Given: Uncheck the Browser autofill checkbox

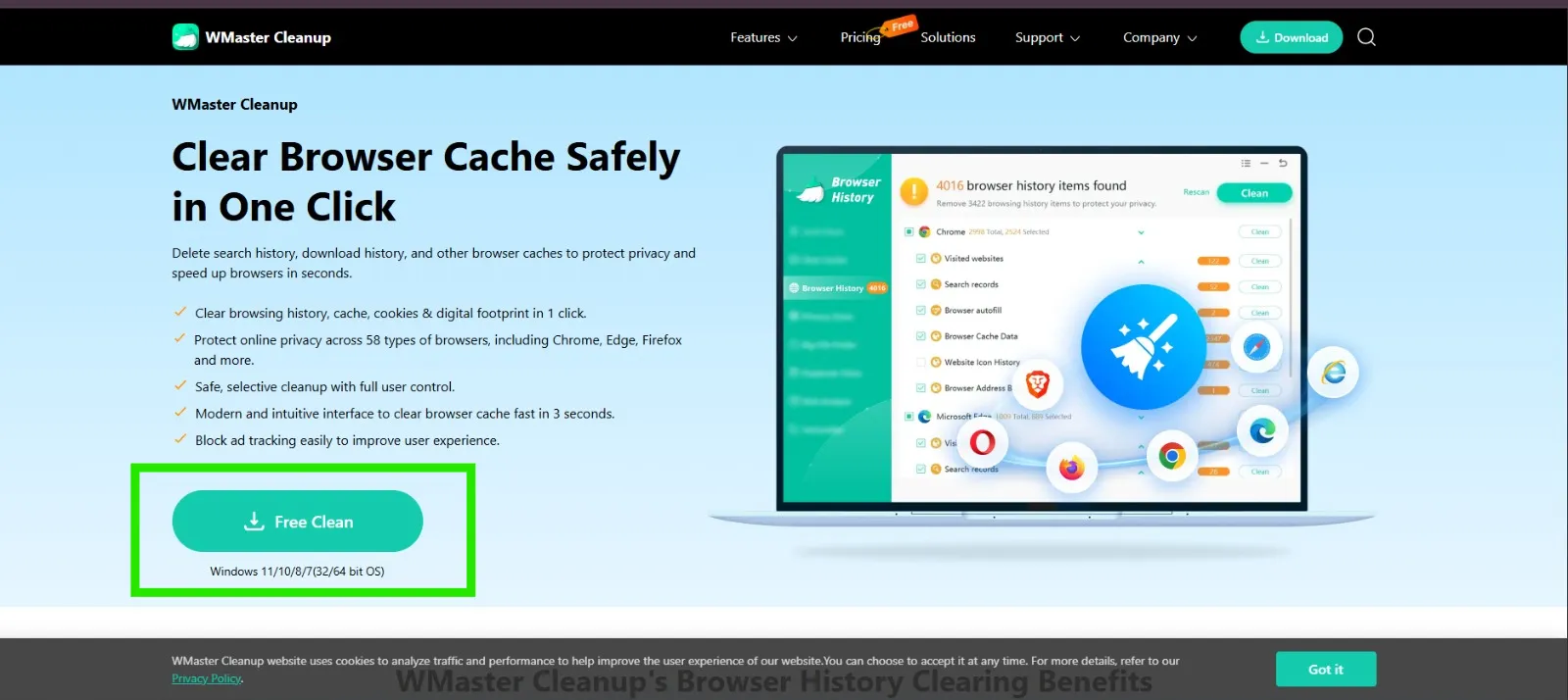Looking at the screenshot, I should [921, 311].
